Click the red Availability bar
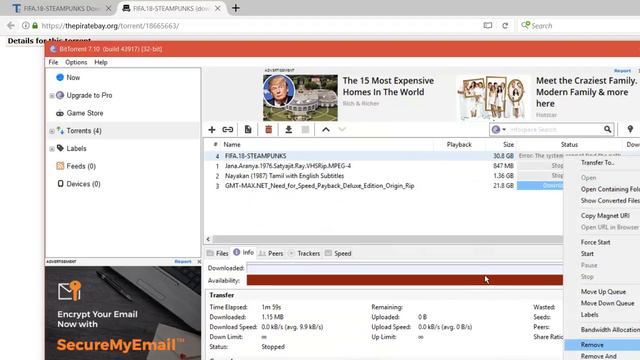640x360 pixels. coord(404,280)
